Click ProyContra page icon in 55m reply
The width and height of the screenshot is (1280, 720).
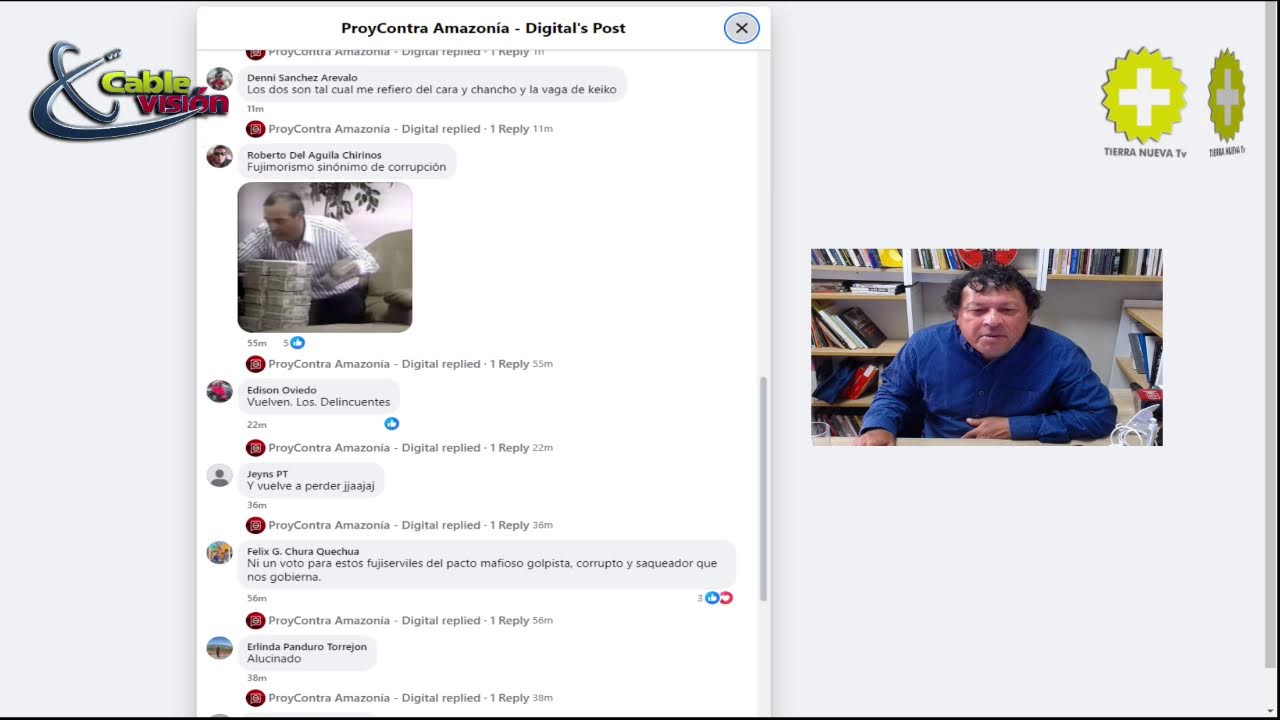click(255, 364)
